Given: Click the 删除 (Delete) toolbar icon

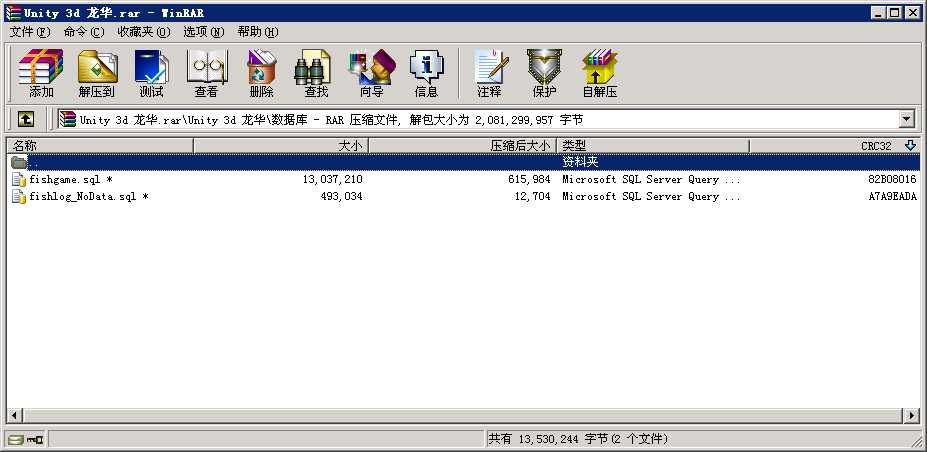Looking at the screenshot, I should pos(261,73).
